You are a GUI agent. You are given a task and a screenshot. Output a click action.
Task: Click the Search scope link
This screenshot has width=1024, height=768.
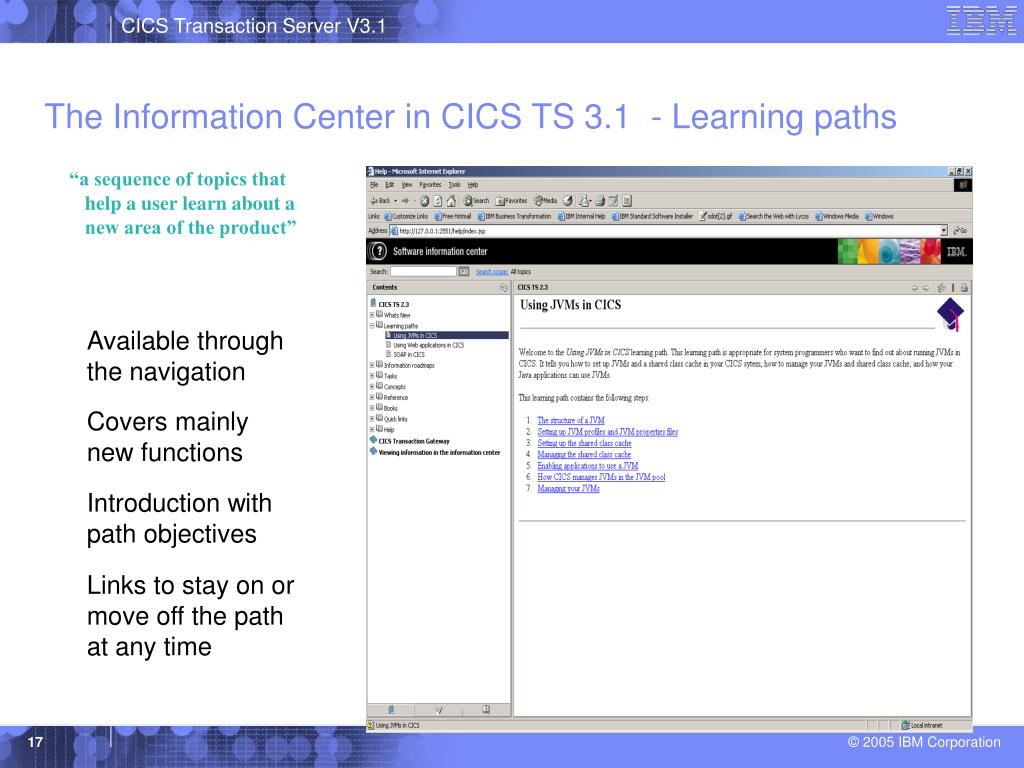(492, 272)
